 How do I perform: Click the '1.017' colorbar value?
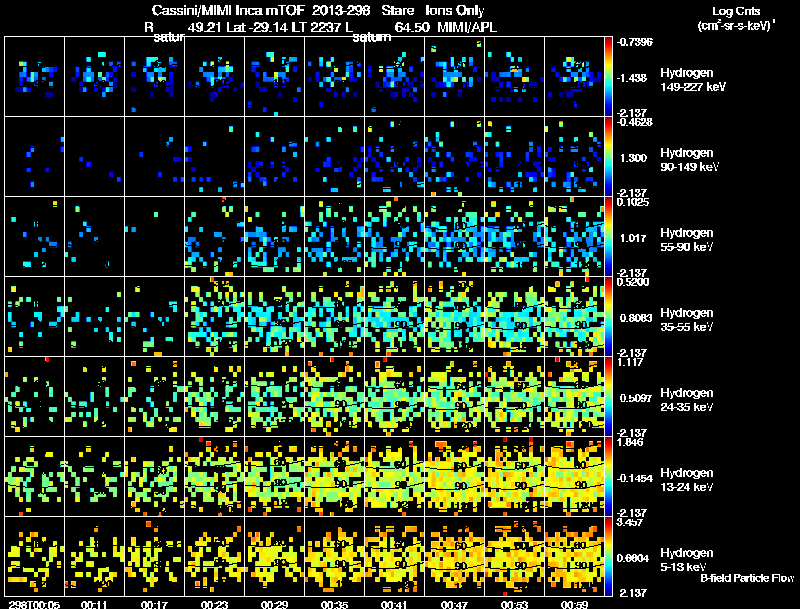point(633,238)
